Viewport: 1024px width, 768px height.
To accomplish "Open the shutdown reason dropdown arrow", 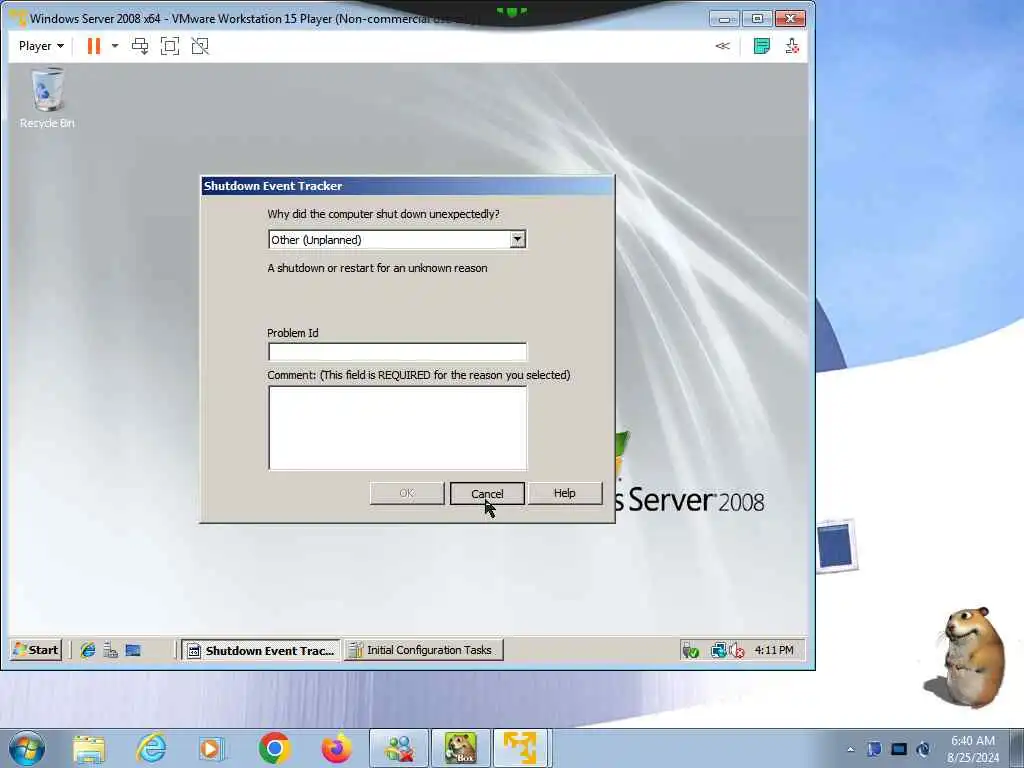I will pos(517,240).
